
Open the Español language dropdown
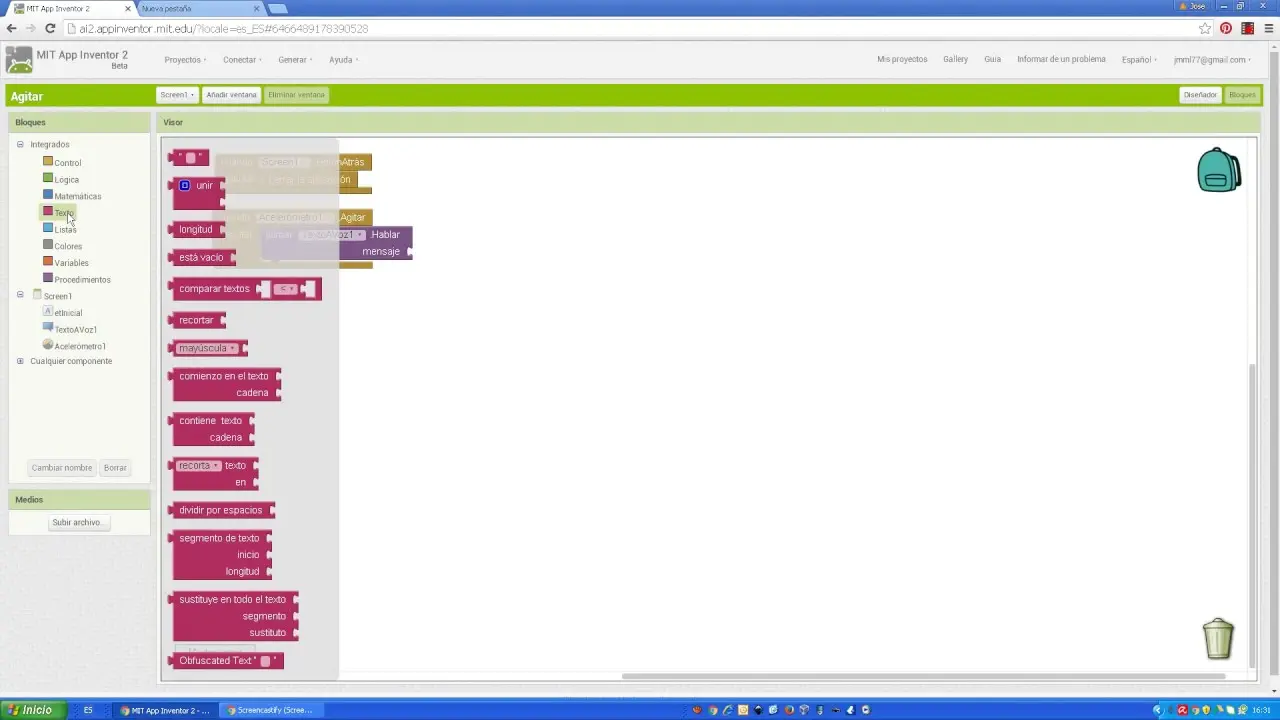[x=1139, y=60]
